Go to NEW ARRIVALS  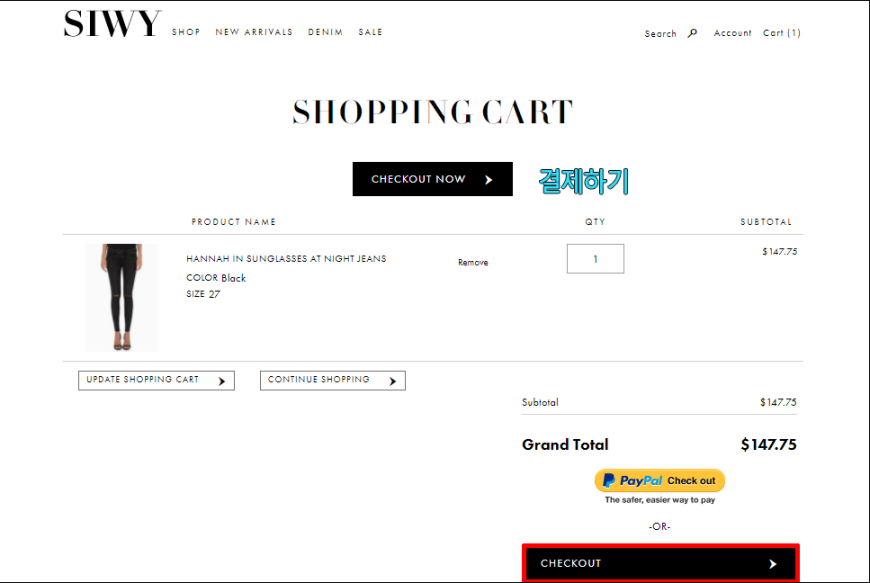point(254,32)
